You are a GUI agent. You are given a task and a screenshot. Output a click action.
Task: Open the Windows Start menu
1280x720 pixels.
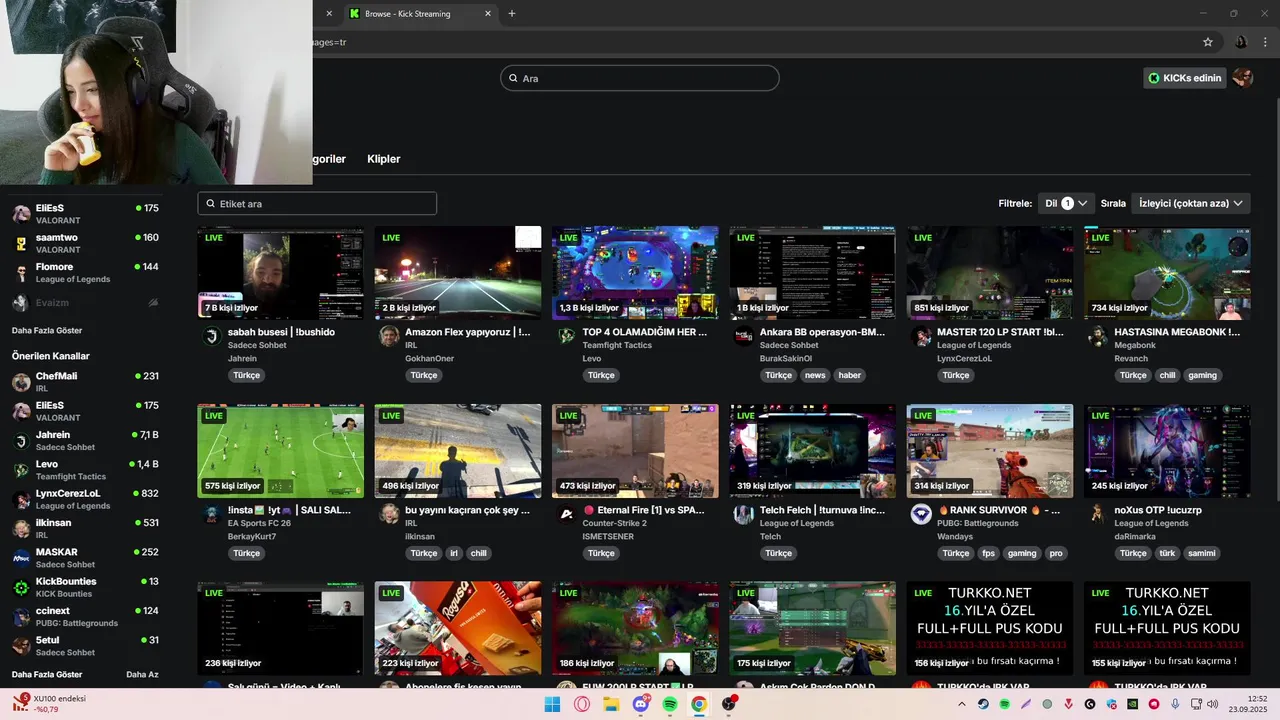tap(552, 704)
